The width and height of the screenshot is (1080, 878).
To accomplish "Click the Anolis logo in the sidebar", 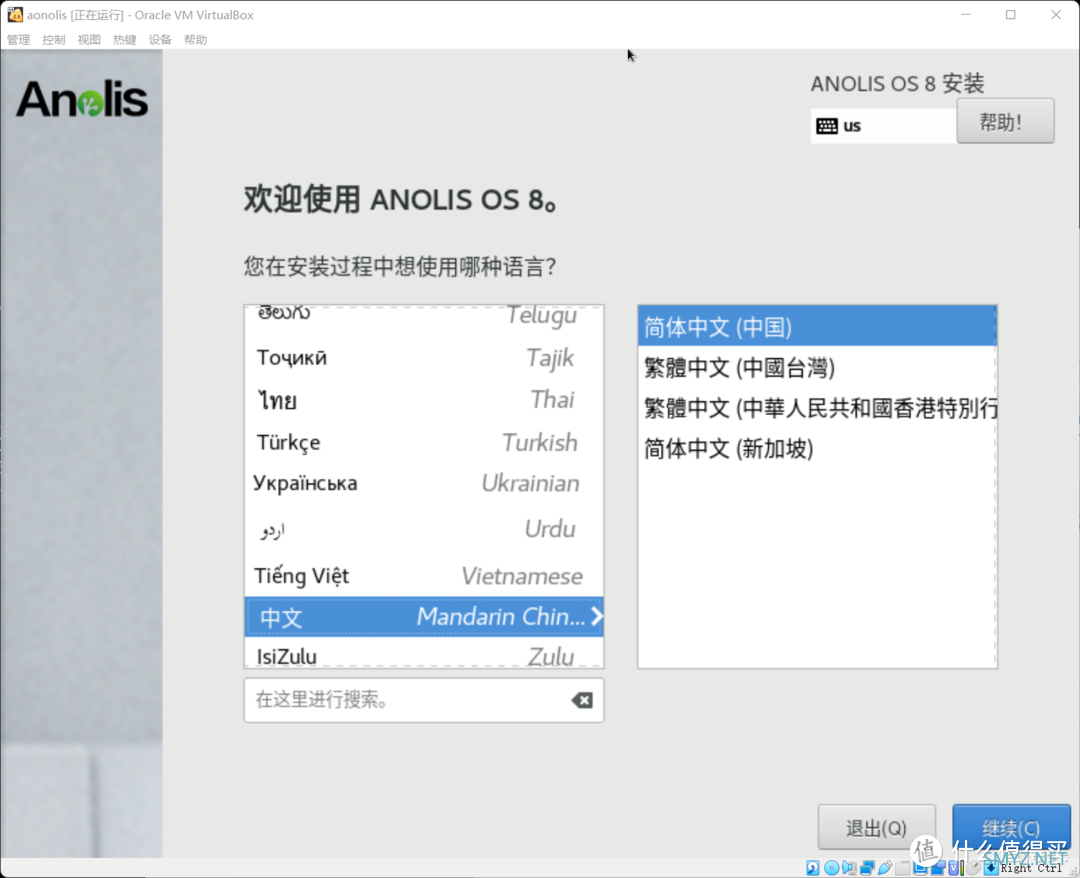I will click(x=82, y=99).
